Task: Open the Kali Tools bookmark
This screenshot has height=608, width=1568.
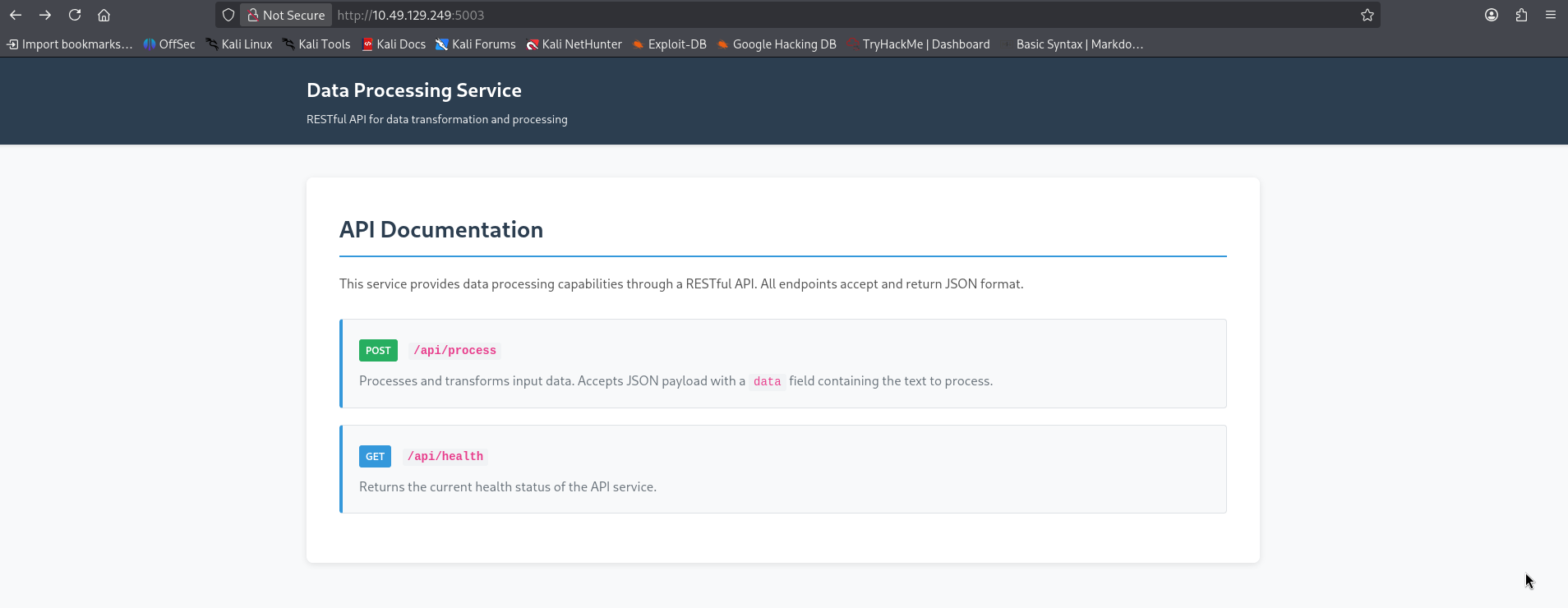Action: pos(316,44)
